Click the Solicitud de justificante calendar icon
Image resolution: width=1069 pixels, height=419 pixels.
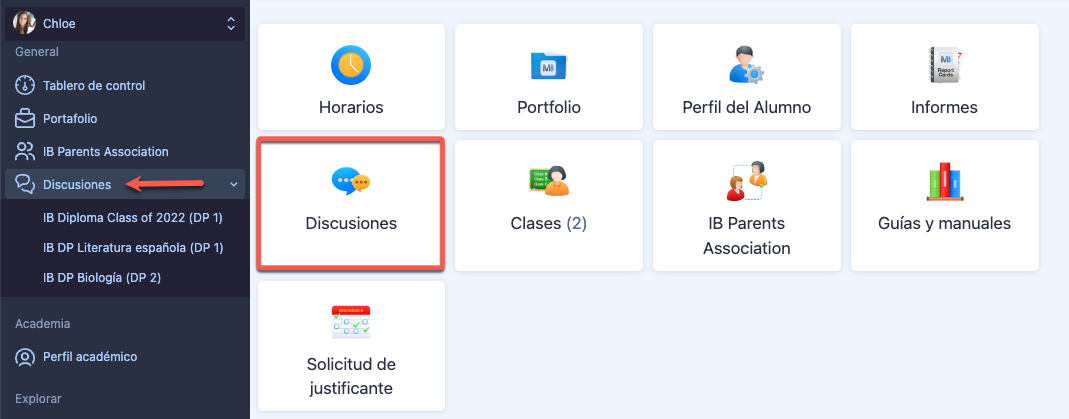[x=351, y=322]
